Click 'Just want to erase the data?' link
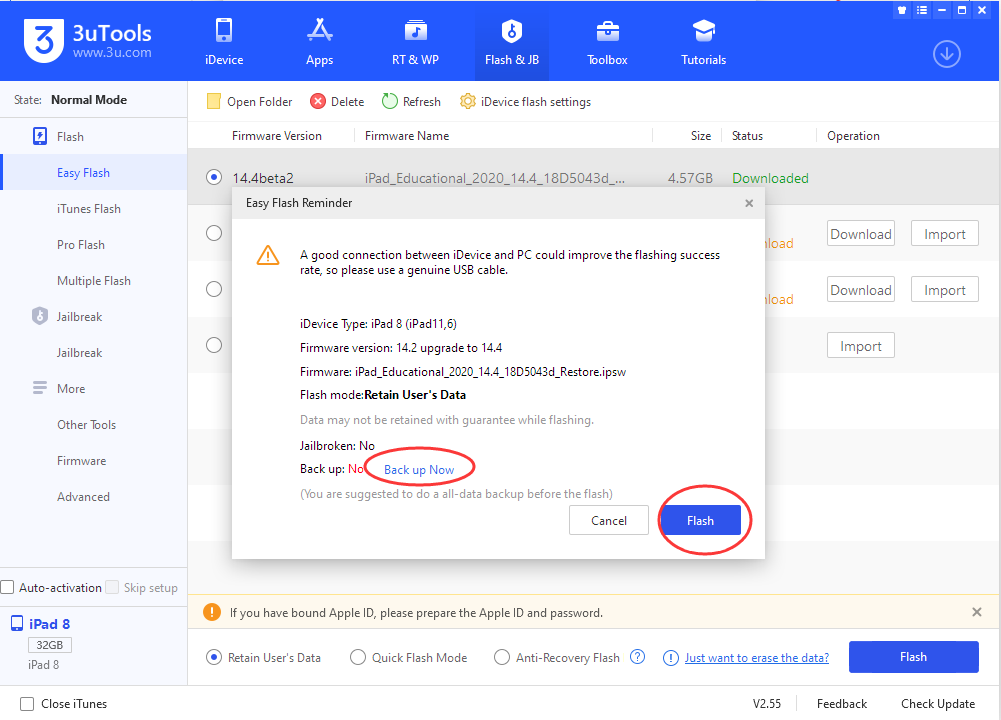 [x=756, y=657]
